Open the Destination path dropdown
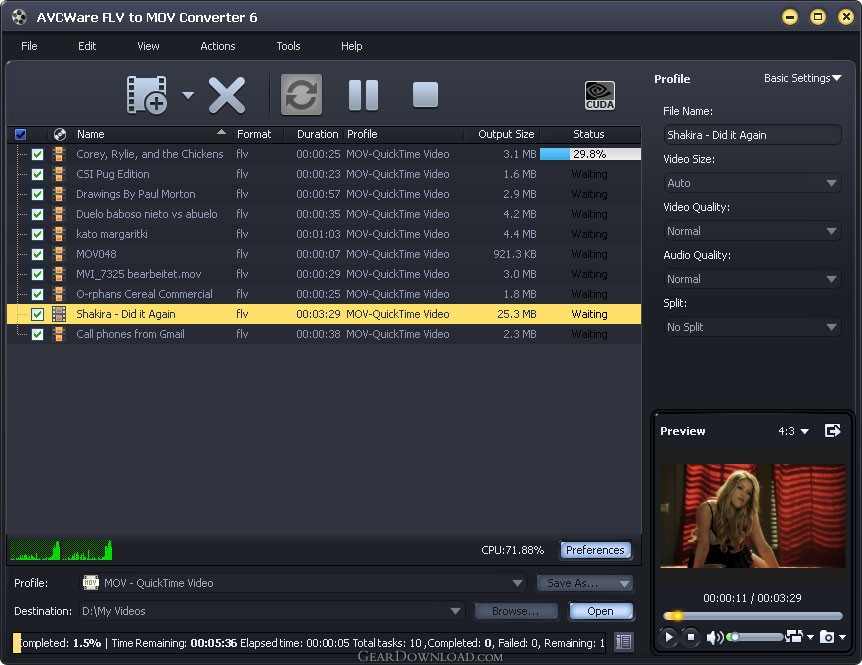Viewport: 862px width, 665px height. 272,611
